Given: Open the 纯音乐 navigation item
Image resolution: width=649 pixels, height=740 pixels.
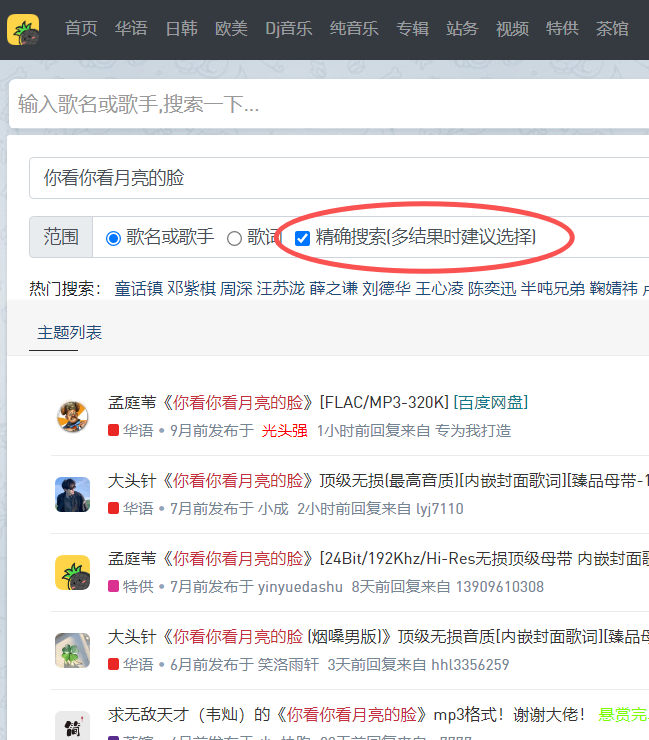Looking at the screenshot, I should pos(354,29).
